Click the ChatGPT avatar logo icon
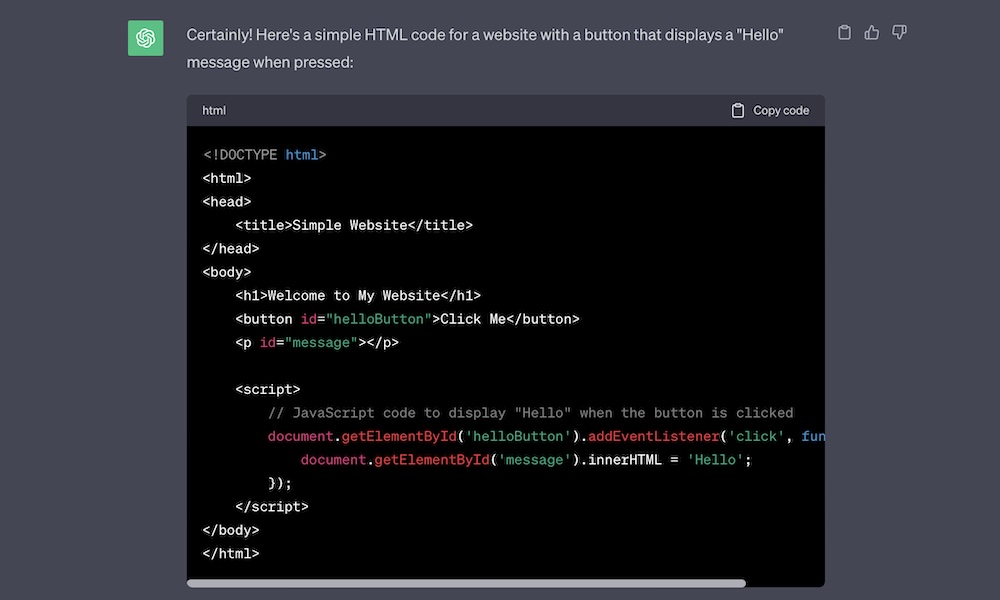The width and height of the screenshot is (1000, 600). click(x=145, y=38)
